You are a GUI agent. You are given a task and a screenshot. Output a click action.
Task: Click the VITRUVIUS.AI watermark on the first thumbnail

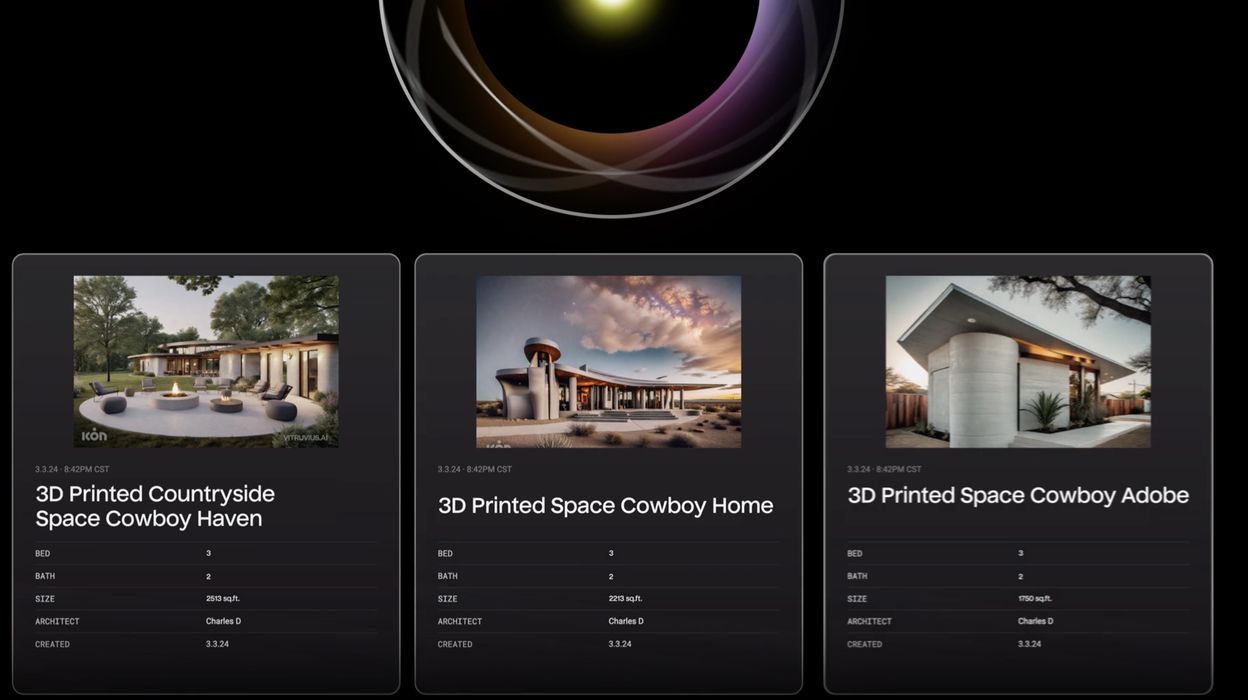coord(306,437)
